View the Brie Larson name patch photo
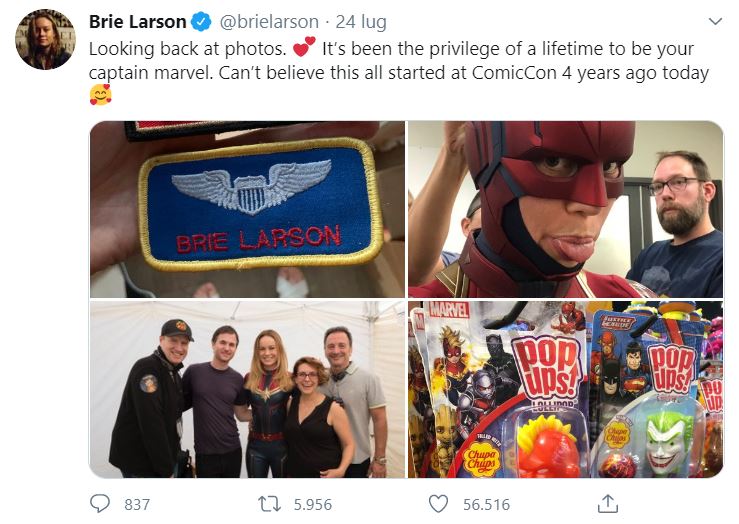 click(x=247, y=209)
